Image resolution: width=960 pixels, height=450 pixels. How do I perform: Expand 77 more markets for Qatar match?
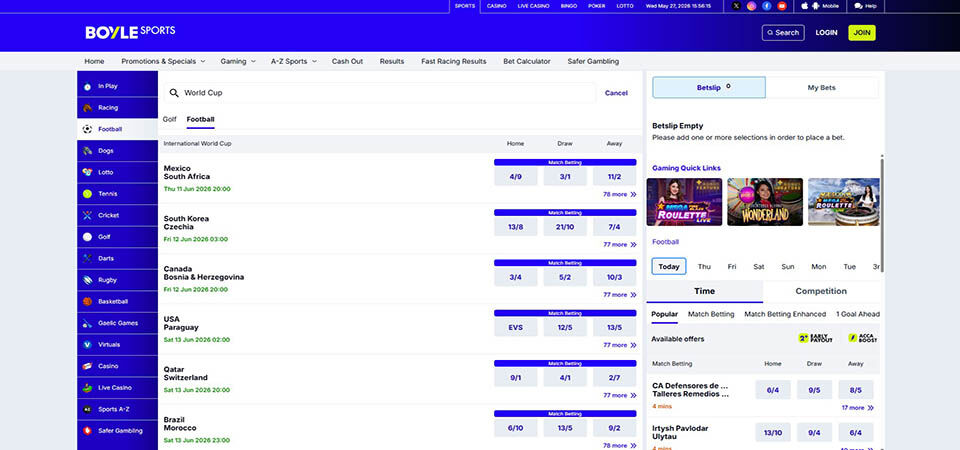(x=620, y=395)
